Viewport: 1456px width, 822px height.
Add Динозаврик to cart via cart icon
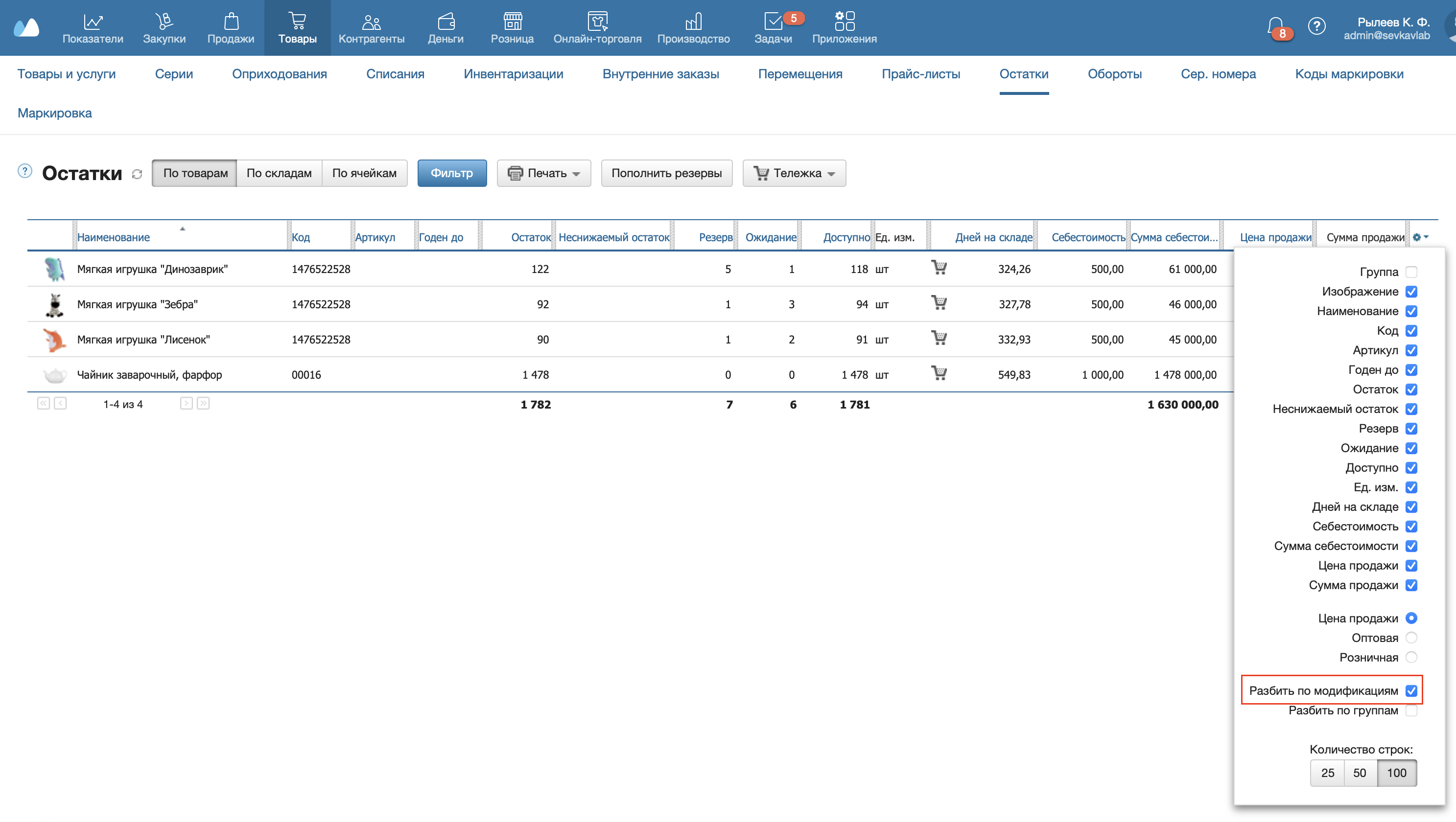tap(939, 268)
